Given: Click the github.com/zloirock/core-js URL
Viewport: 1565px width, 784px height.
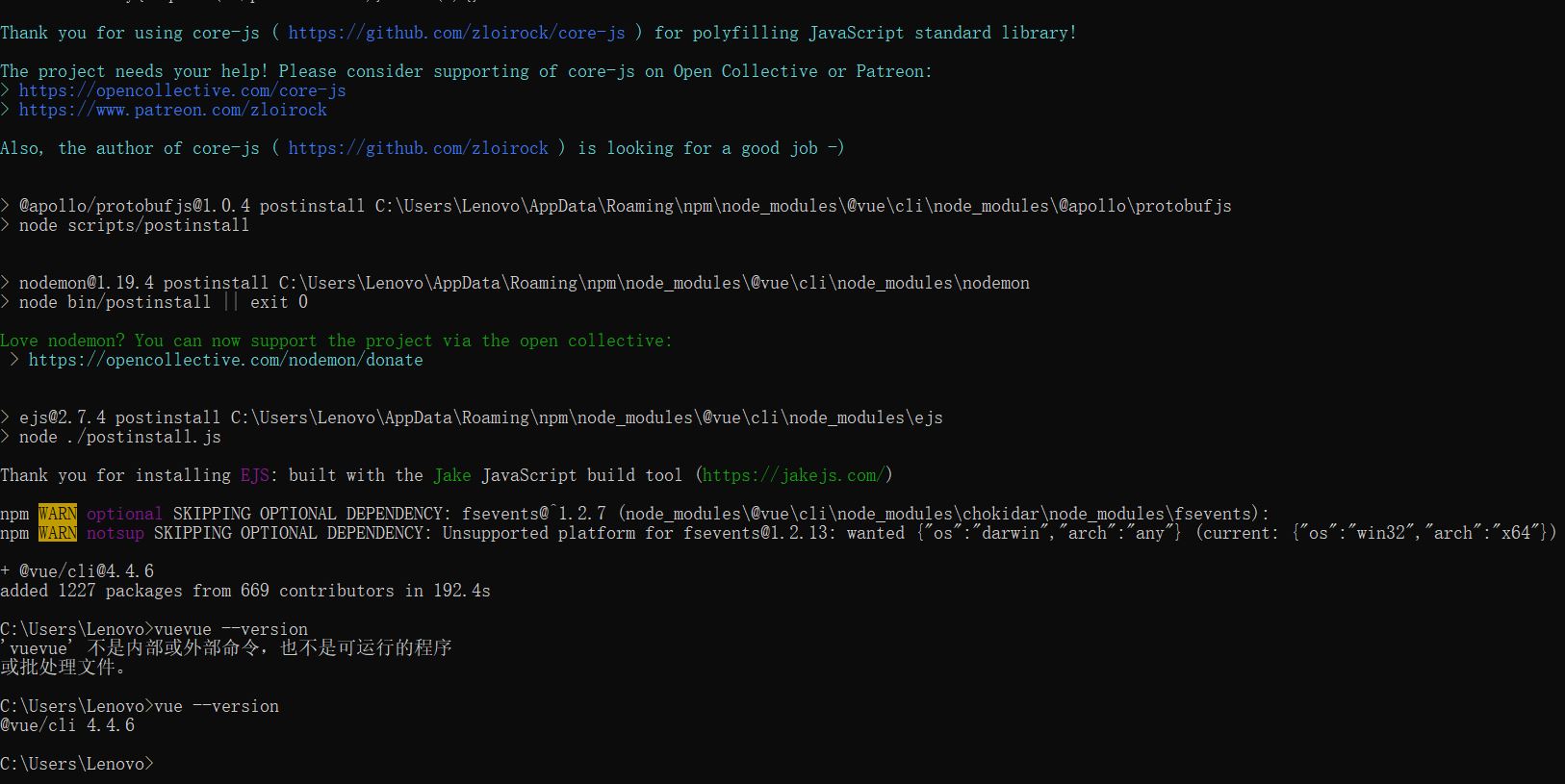Looking at the screenshot, I should (456, 33).
